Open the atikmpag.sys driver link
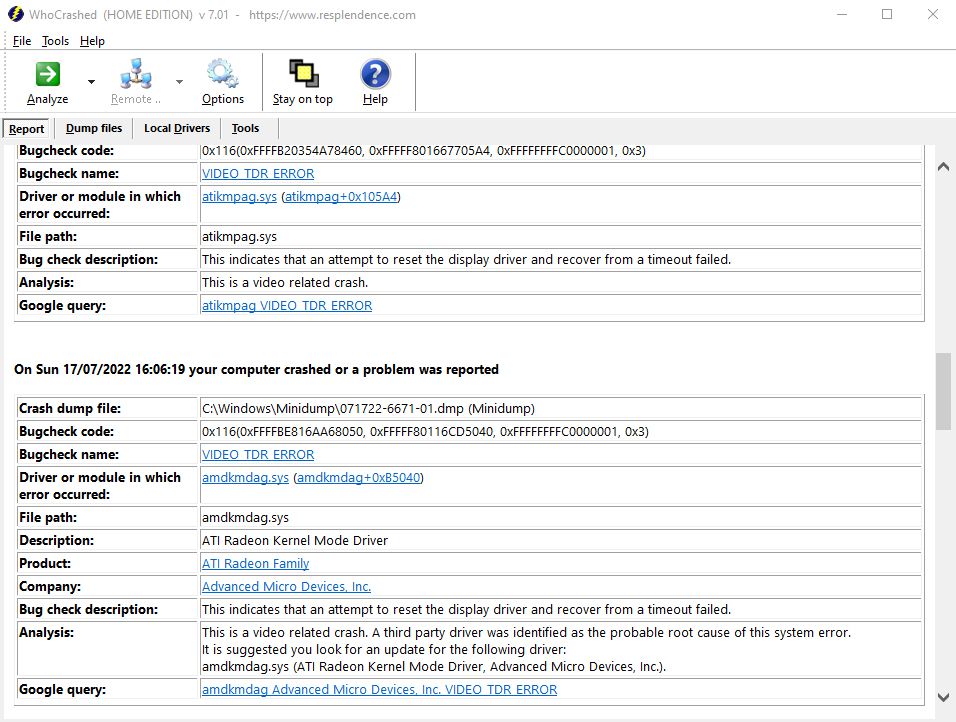Viewport: 956px width, 722px height. (239, 197)
